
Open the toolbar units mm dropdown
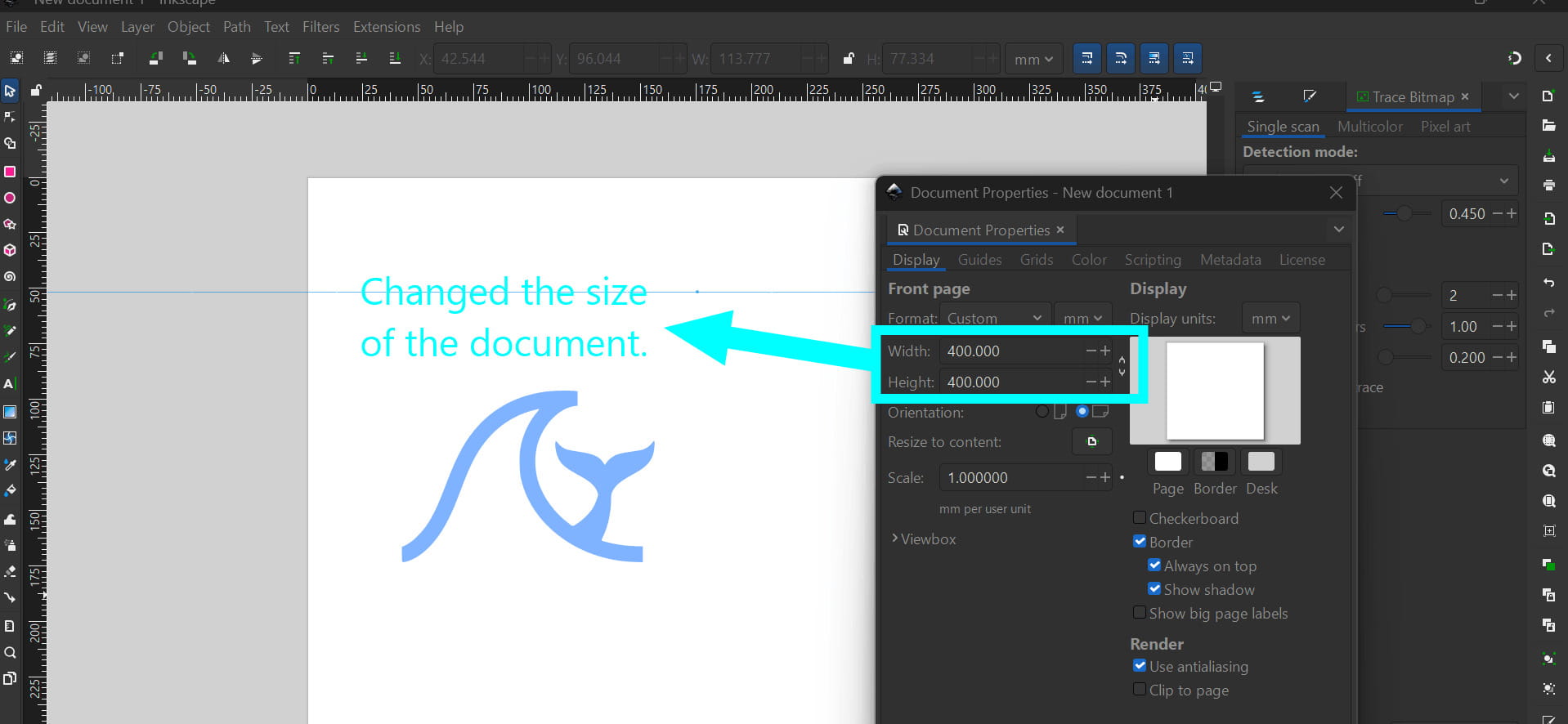coord(1034,59)
